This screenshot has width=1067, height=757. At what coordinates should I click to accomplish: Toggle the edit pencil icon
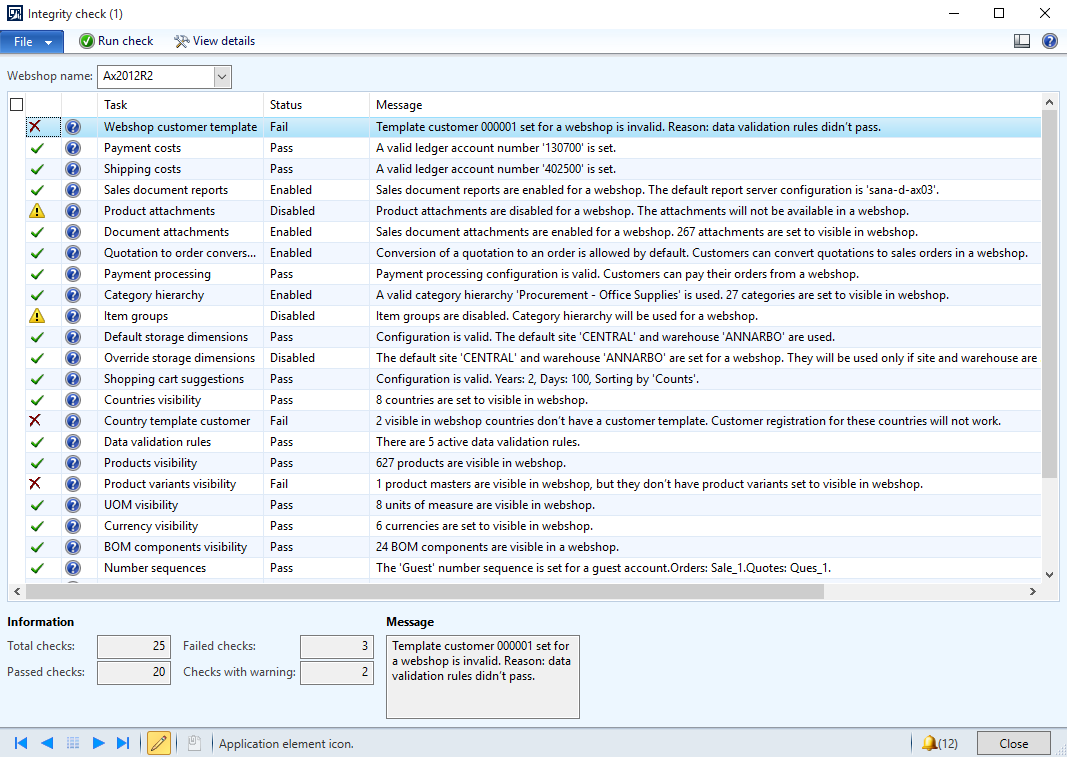click(x=159, y=743)
